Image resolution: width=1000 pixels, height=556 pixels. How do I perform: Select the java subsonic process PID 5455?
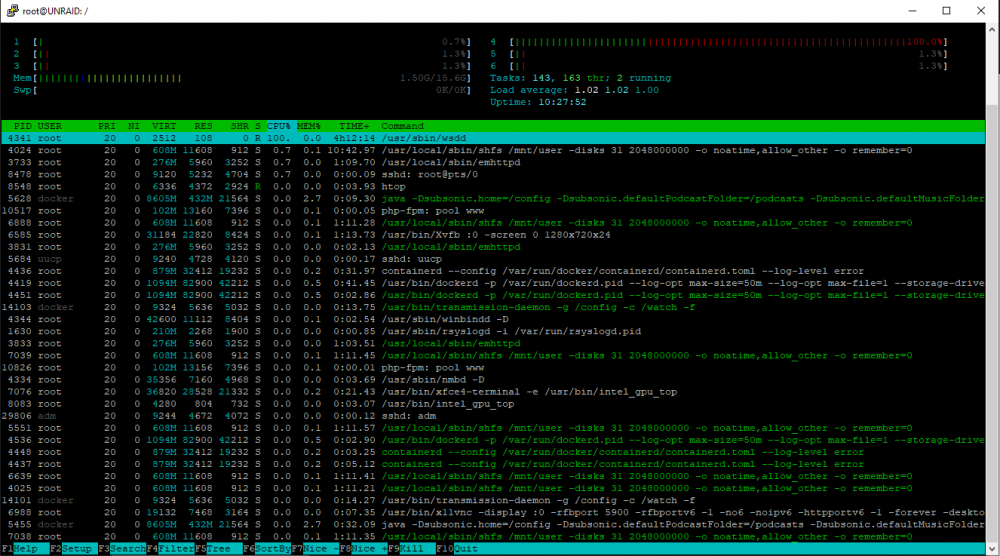pos(493,525)
